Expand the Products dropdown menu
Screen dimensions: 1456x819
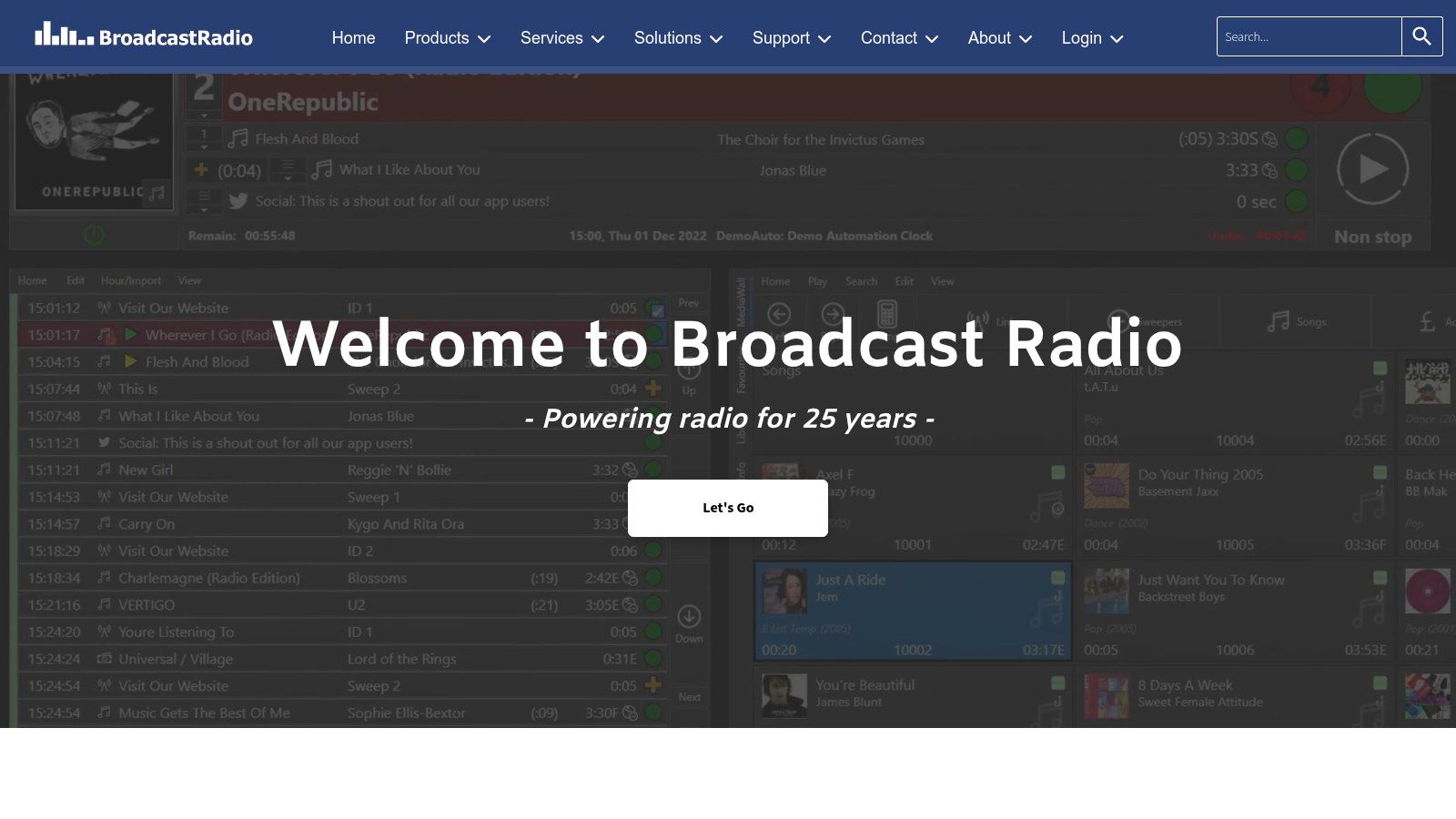[x=448, y=38]
